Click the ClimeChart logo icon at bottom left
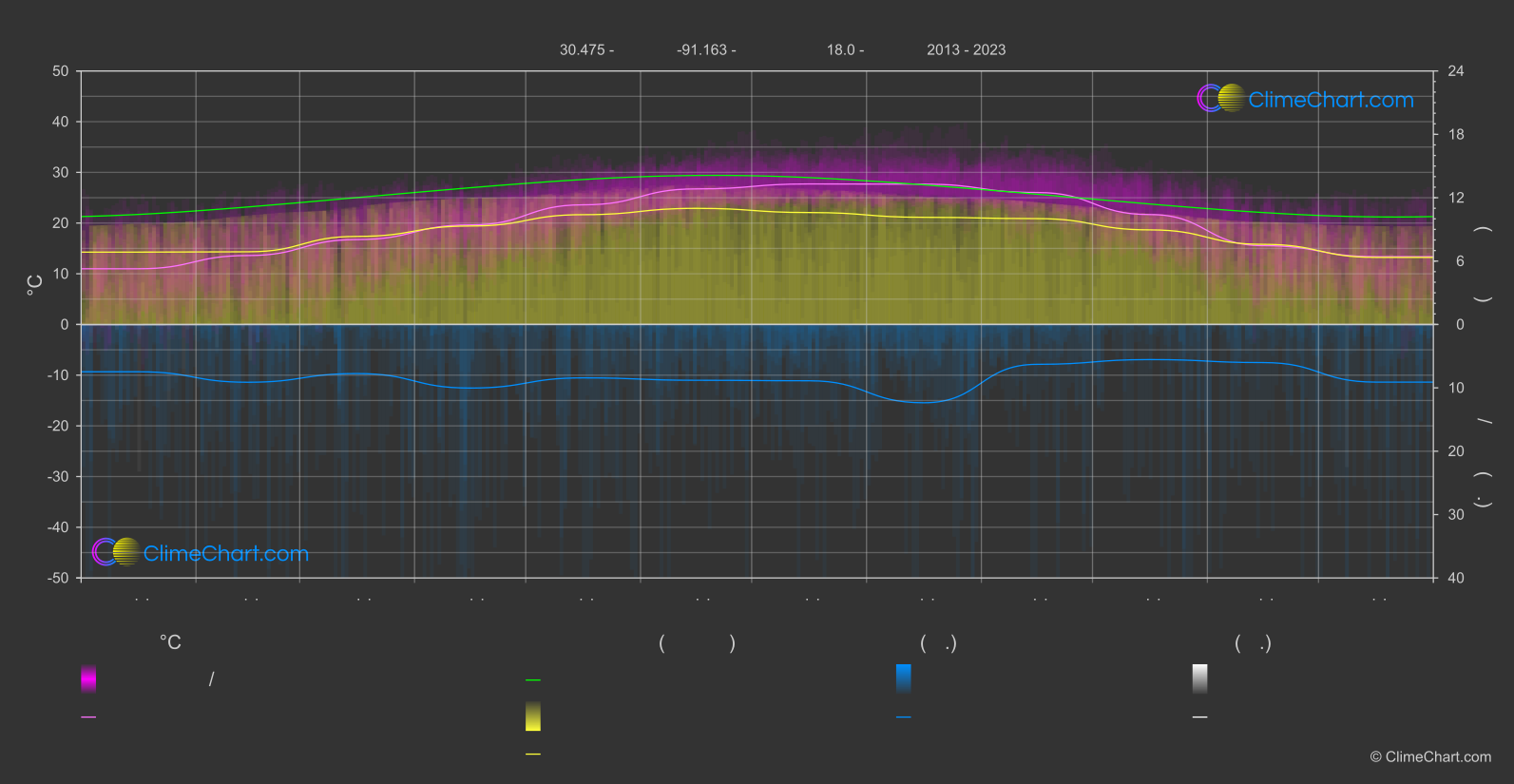 pyautogui.click(x=116, y=551)
